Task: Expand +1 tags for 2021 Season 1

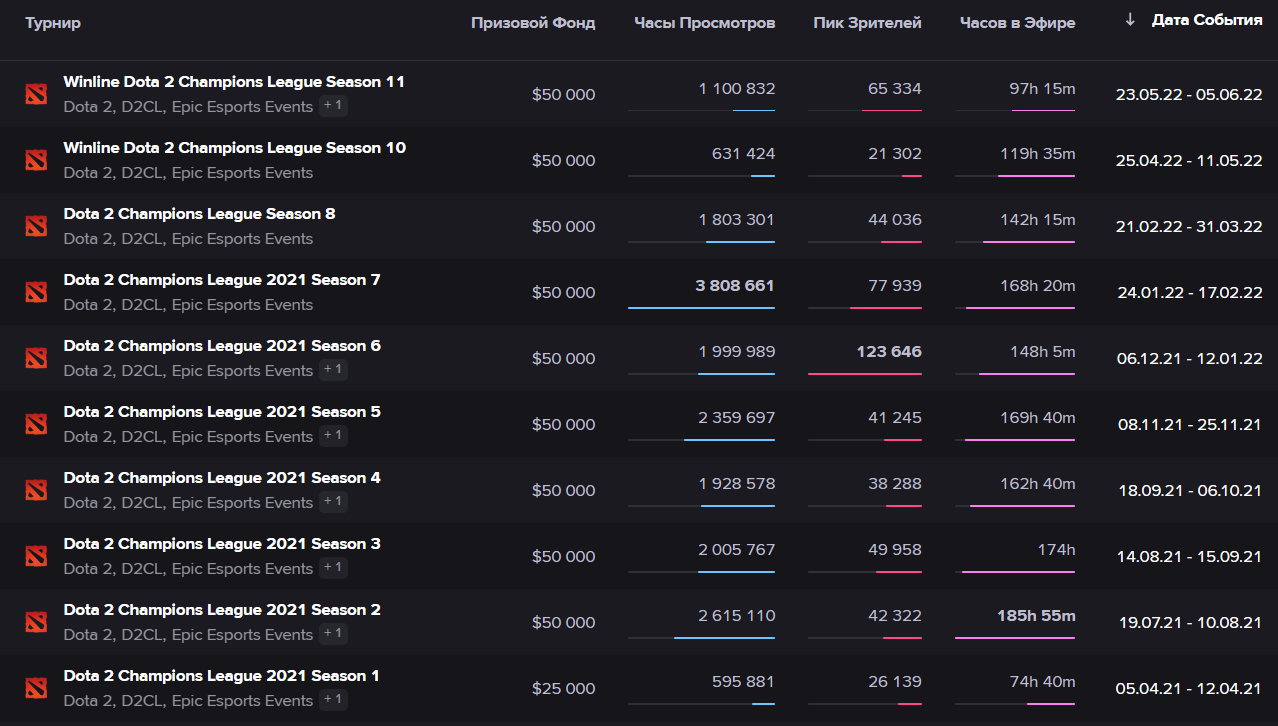Action: tap(333, 700)
